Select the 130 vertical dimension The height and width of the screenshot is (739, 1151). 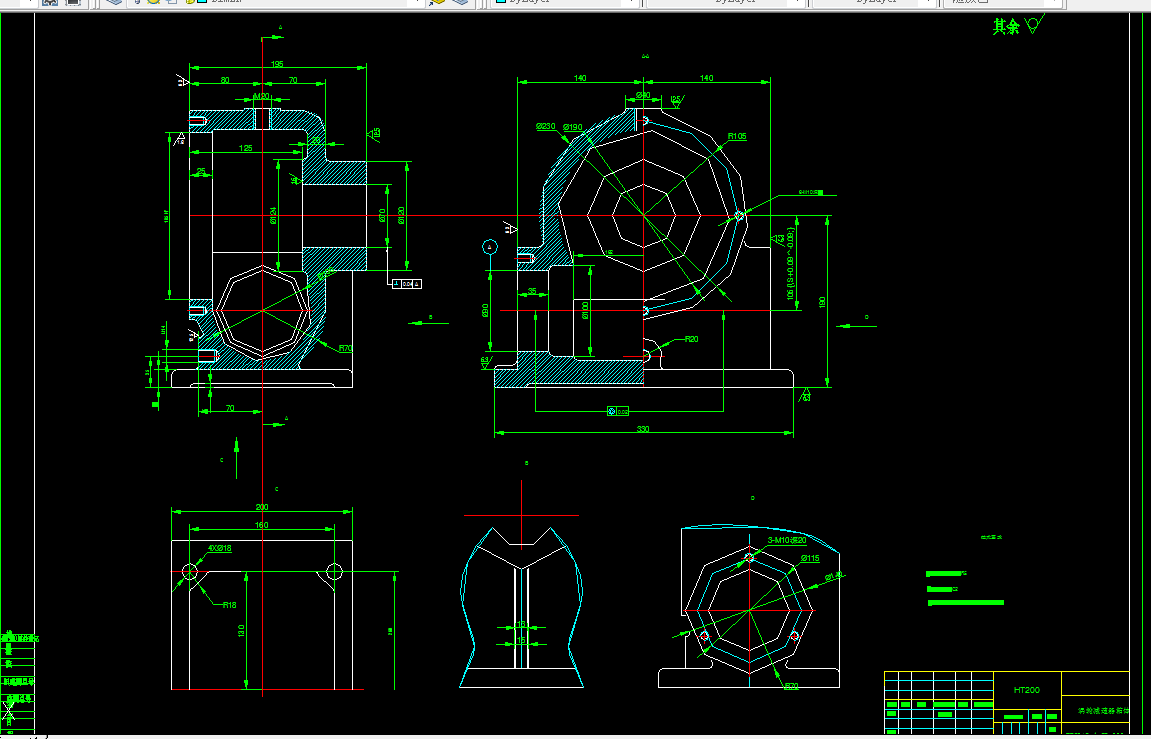(x=242, y=630)
